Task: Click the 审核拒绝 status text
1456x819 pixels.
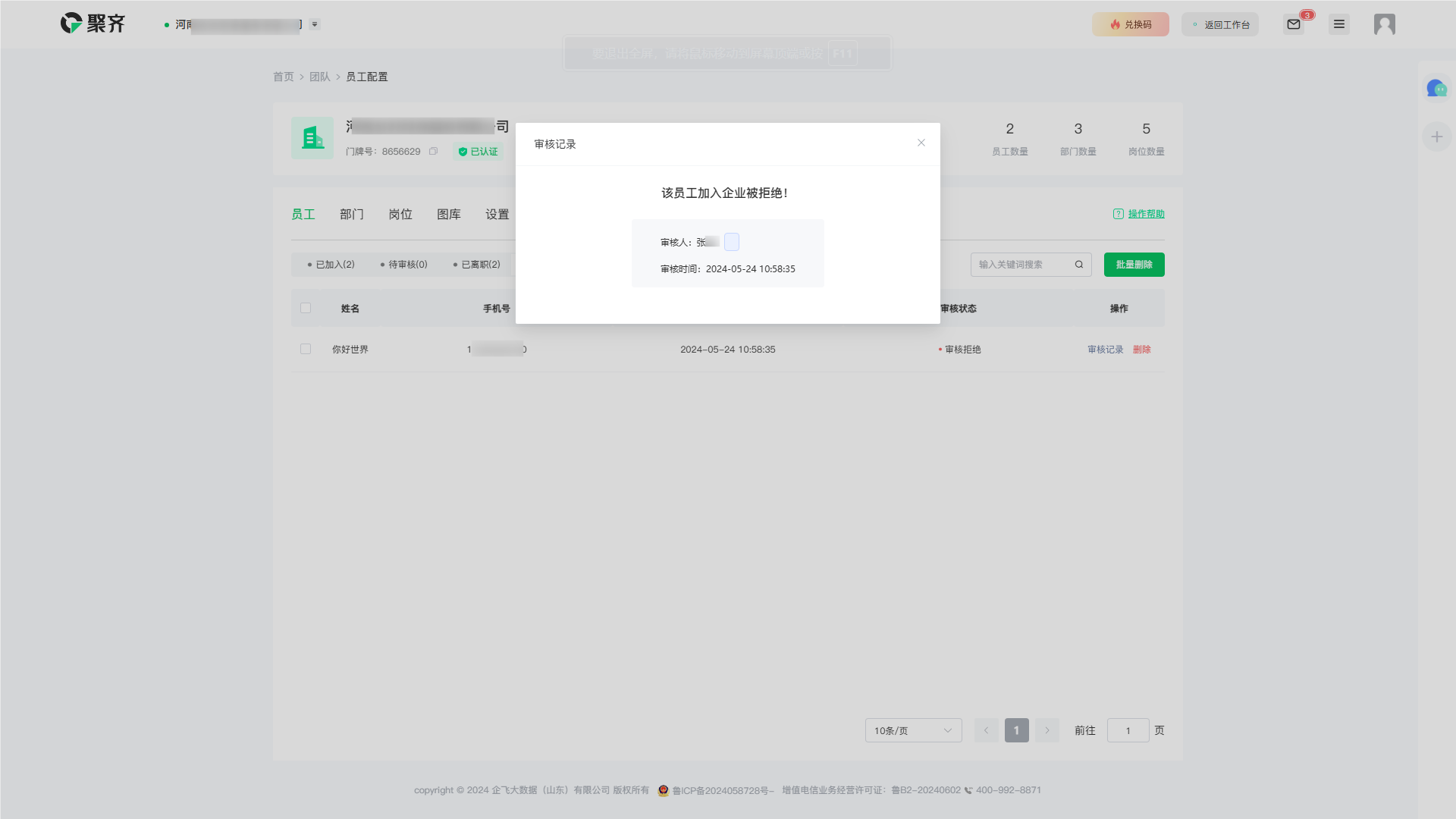Action: (963, 350)
